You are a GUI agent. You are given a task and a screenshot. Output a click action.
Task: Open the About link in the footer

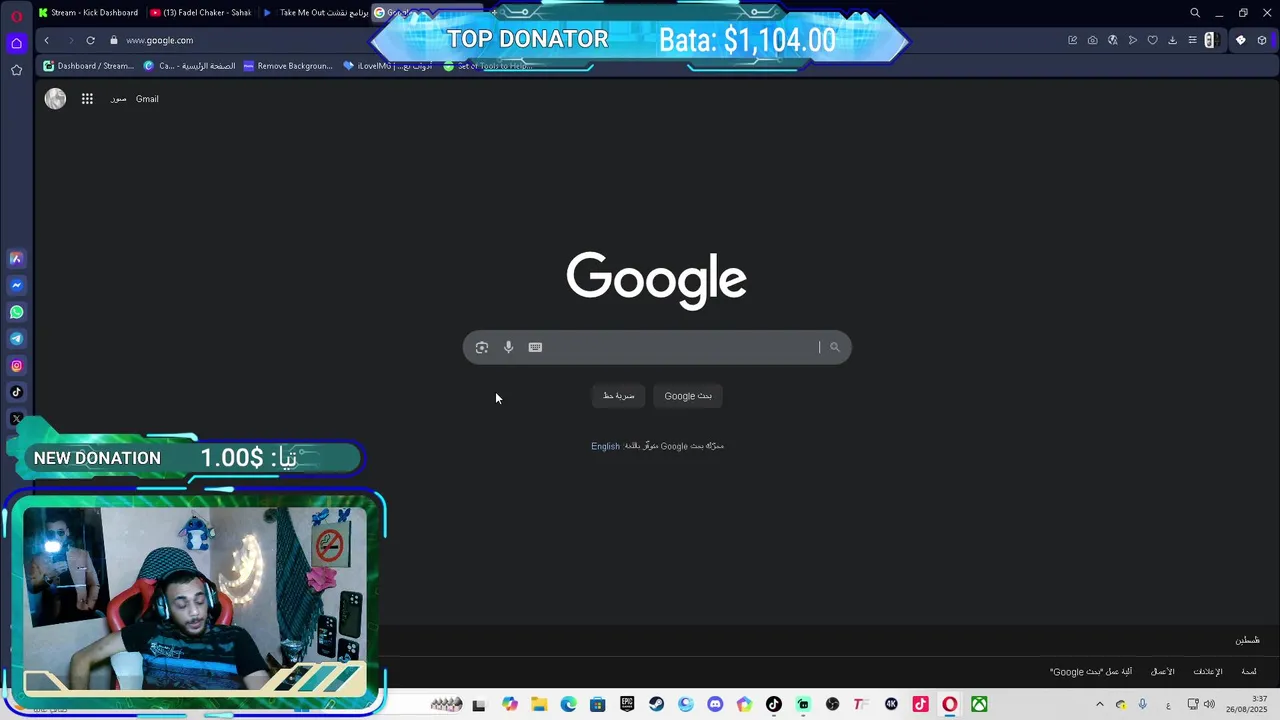(x=1249, y=672)
